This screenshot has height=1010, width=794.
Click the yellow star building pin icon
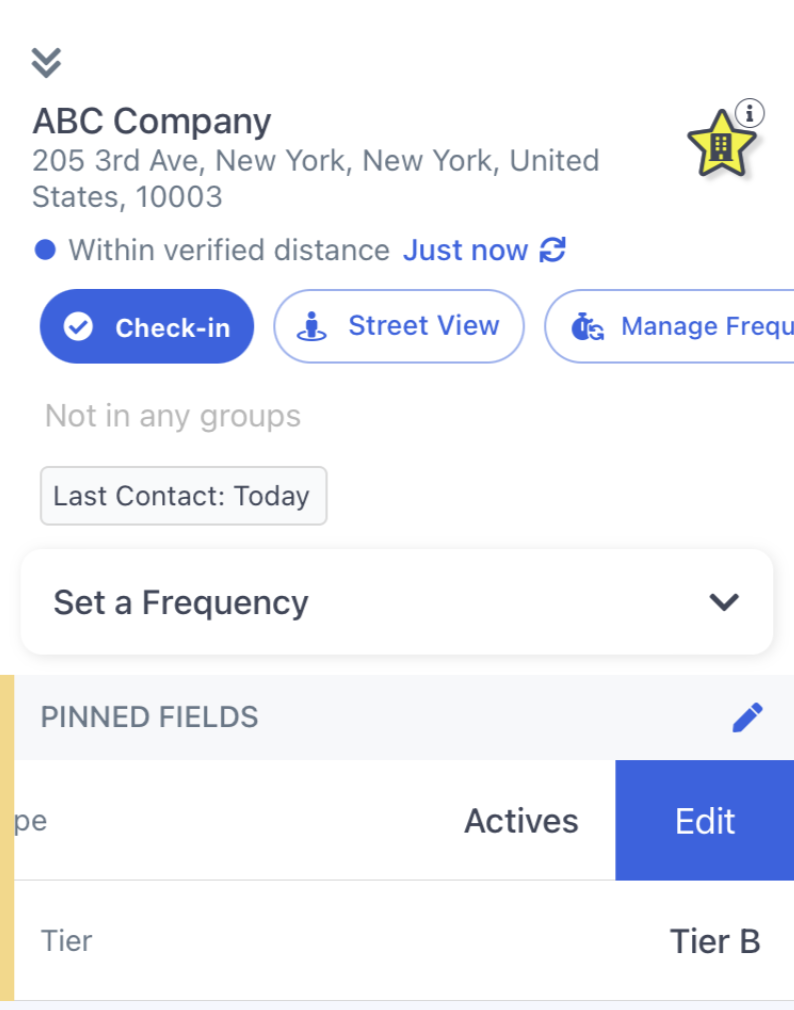tap(721, 144)
